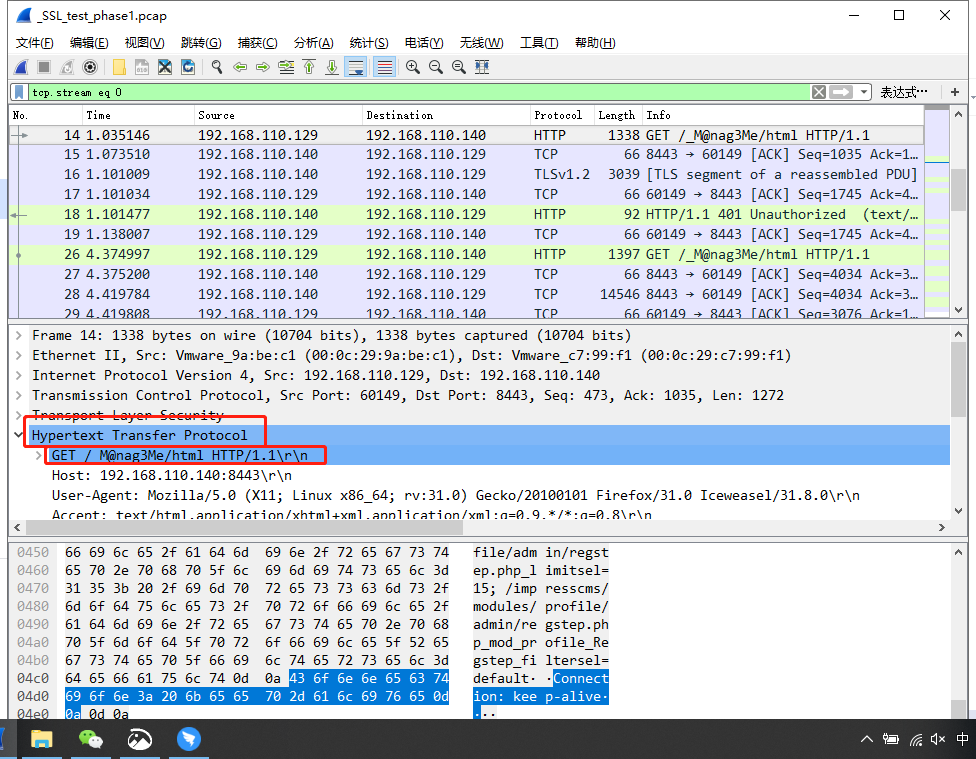Open the 分析(A) menu
Image resolution: width=976 pixels, height=759 pixels.
coord(313,43)
